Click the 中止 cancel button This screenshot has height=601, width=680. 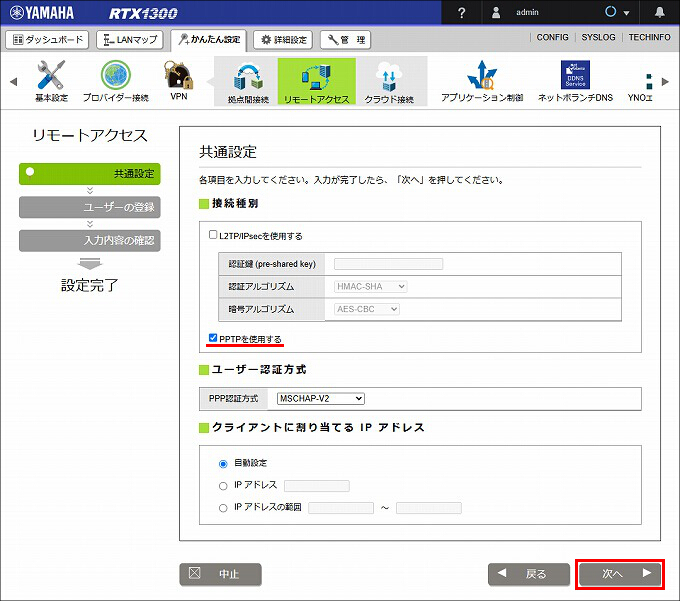pos(220,574)
